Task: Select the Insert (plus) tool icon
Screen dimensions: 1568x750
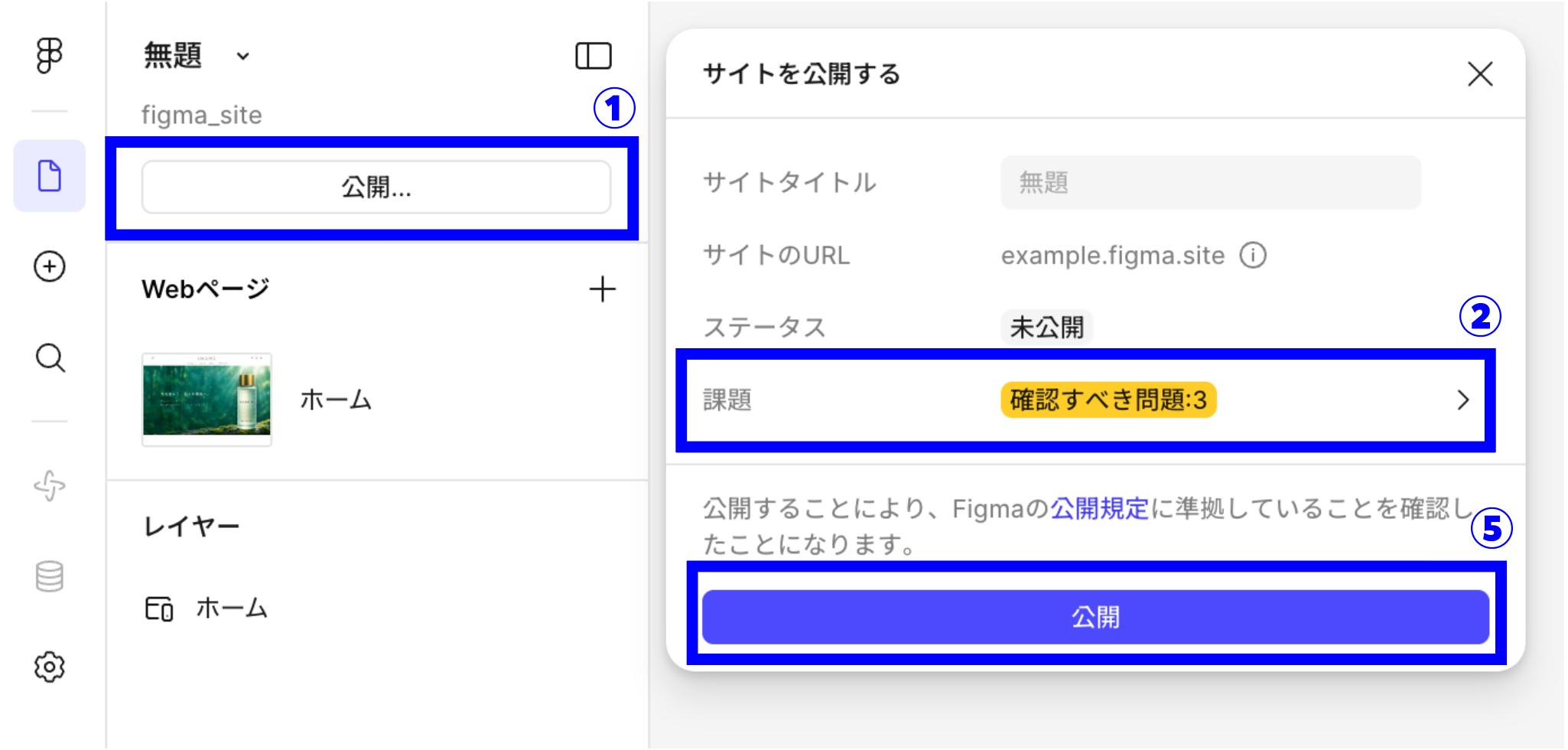Action: click(49, 266)
